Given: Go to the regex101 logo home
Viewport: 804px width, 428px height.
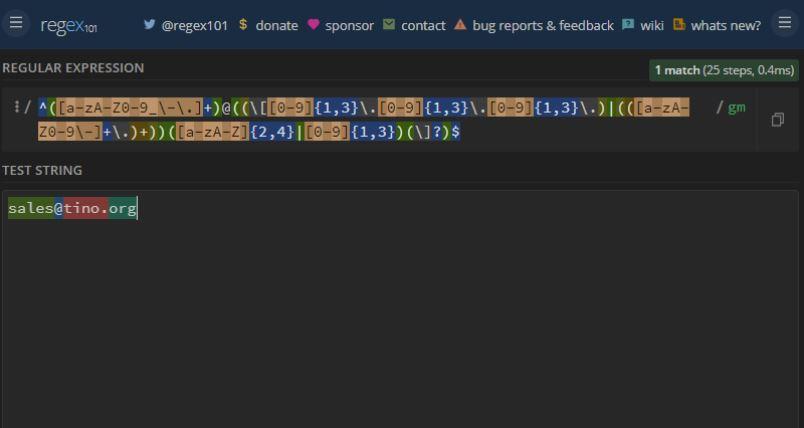Looking at the screenshot, I should pos(69,25).
